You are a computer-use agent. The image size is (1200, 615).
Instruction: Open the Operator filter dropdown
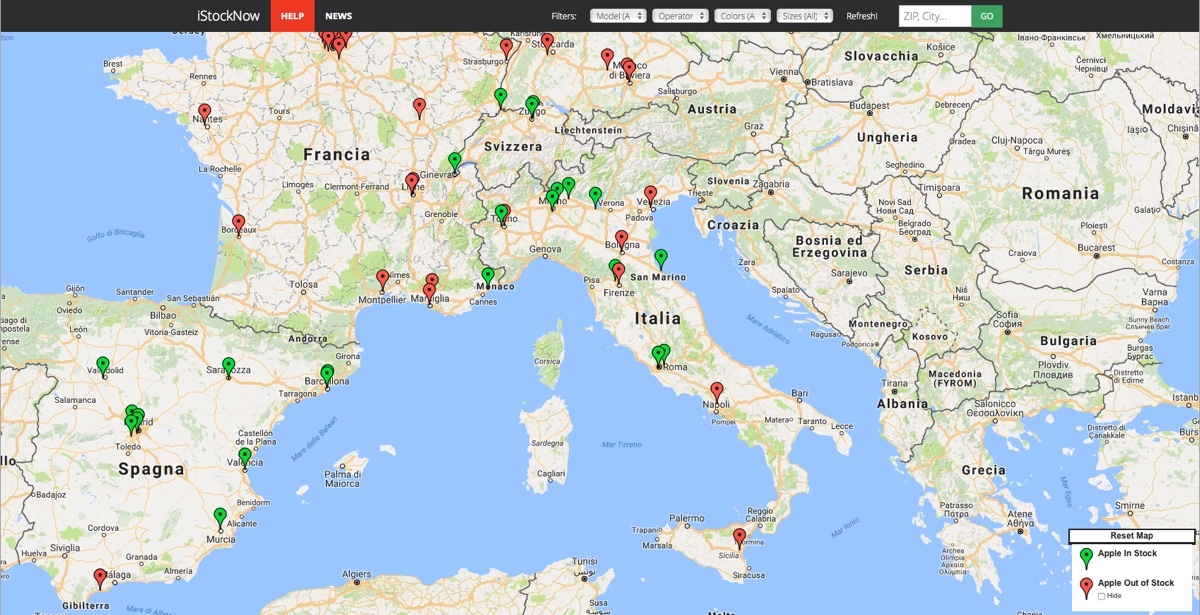680,16
